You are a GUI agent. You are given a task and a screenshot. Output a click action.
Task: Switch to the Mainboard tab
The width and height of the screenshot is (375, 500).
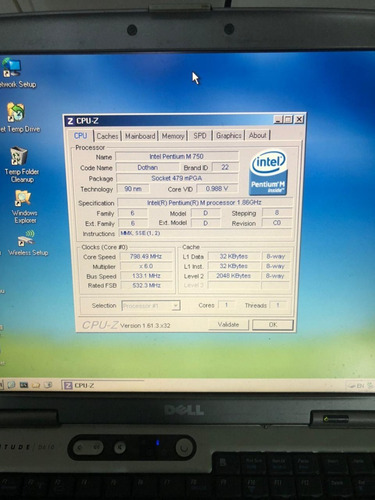coord(140,136)
